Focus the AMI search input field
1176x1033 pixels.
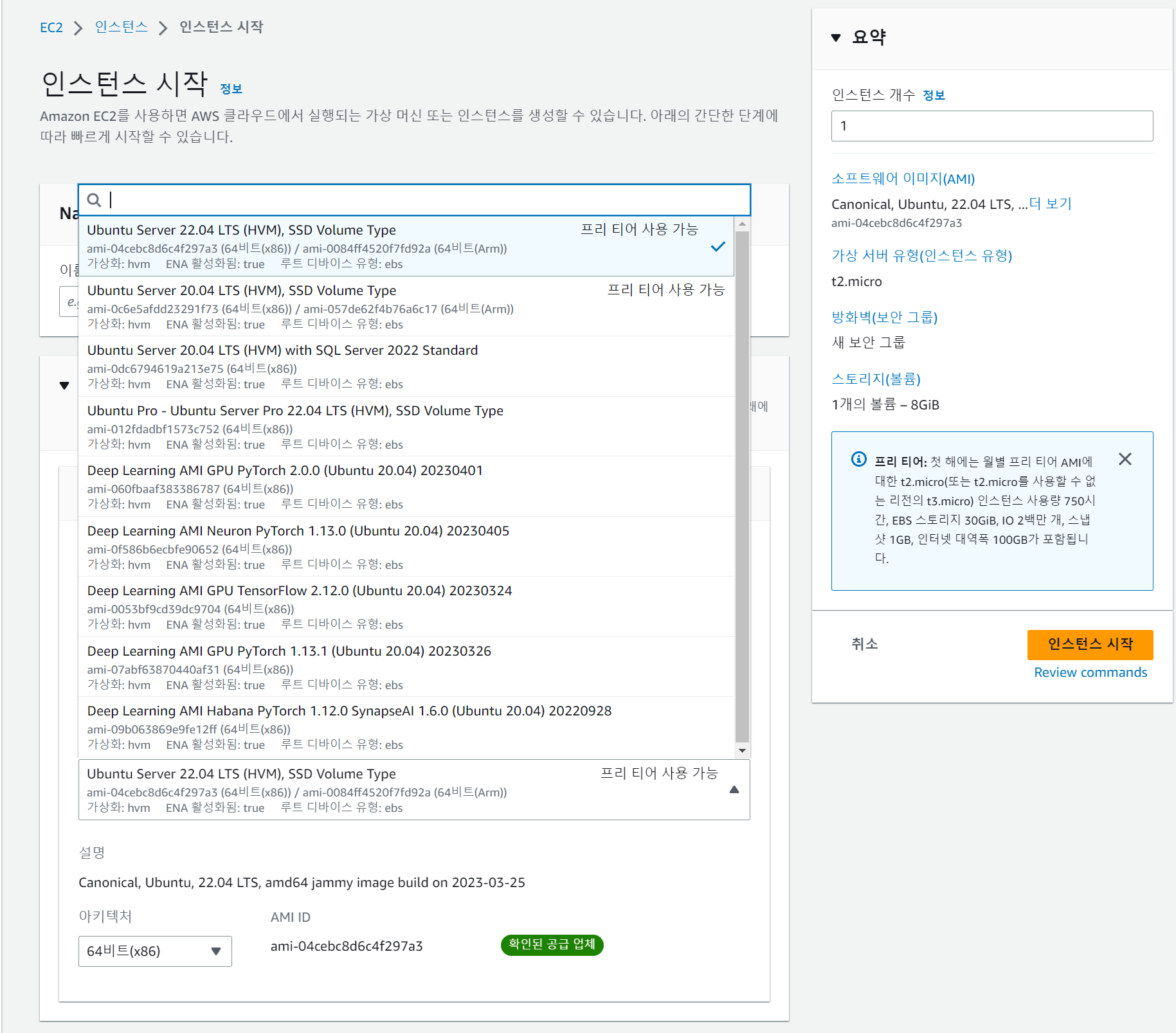(x=414, y=200)
